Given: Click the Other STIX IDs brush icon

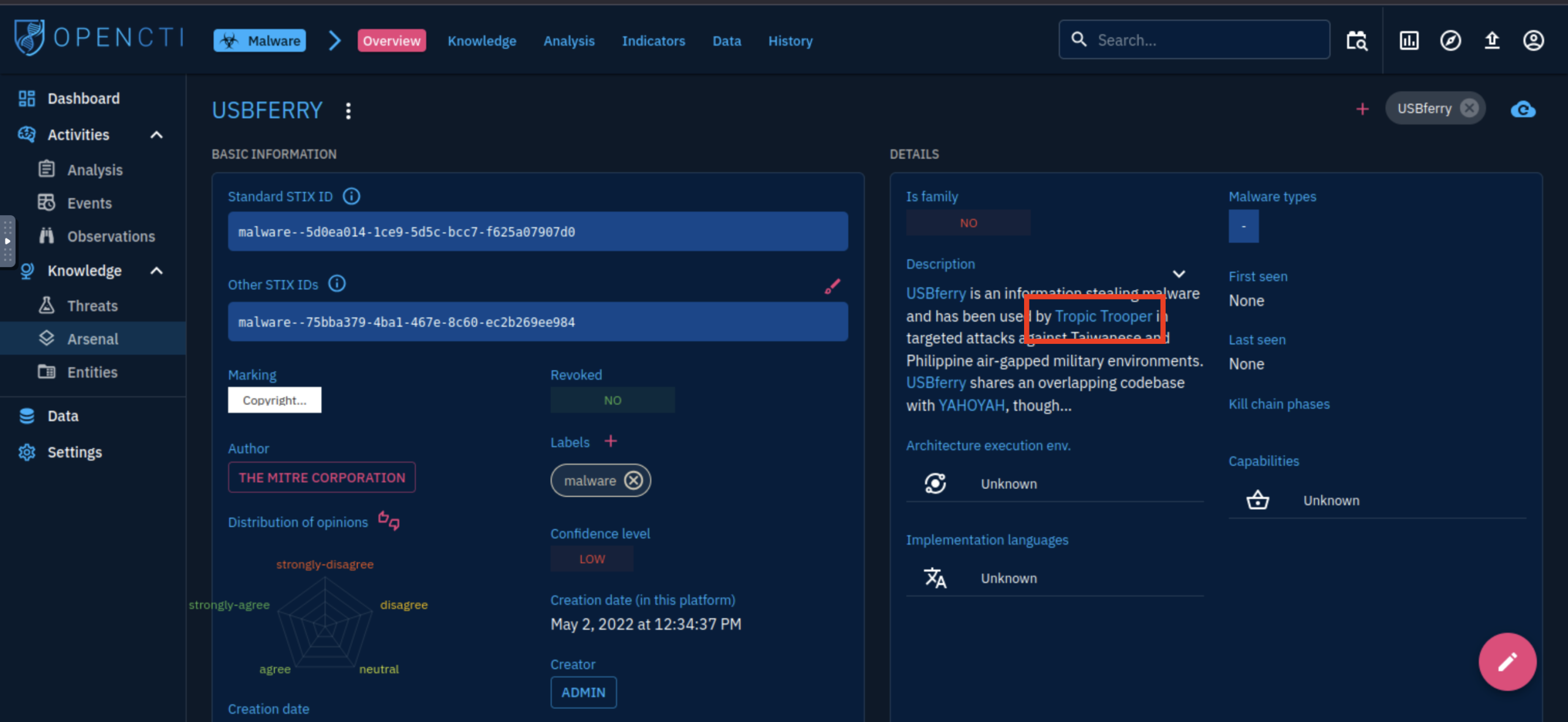Looking at the screenshot, I should 832,286.
